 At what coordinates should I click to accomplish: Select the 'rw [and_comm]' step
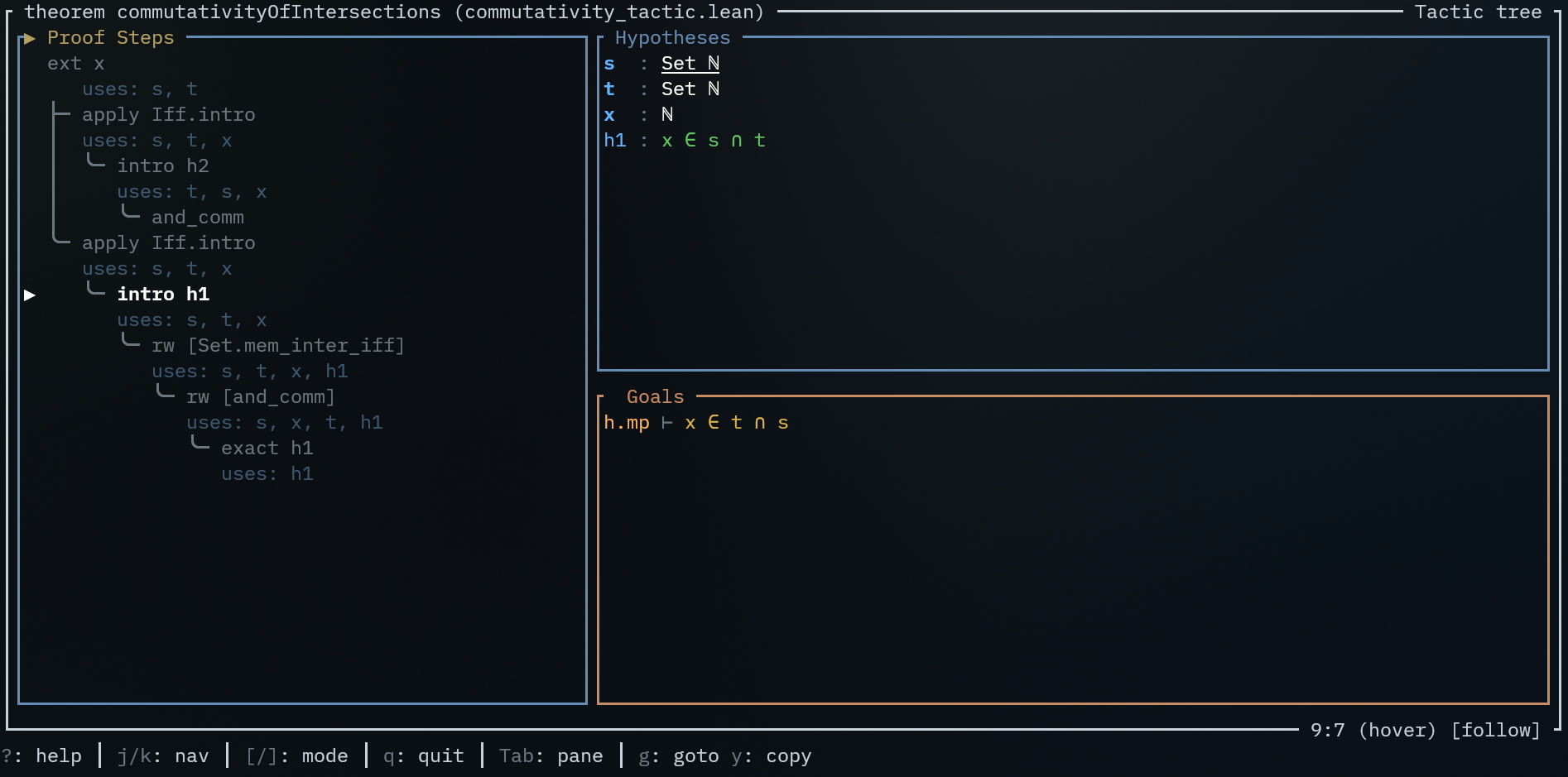tap(260, 397)
